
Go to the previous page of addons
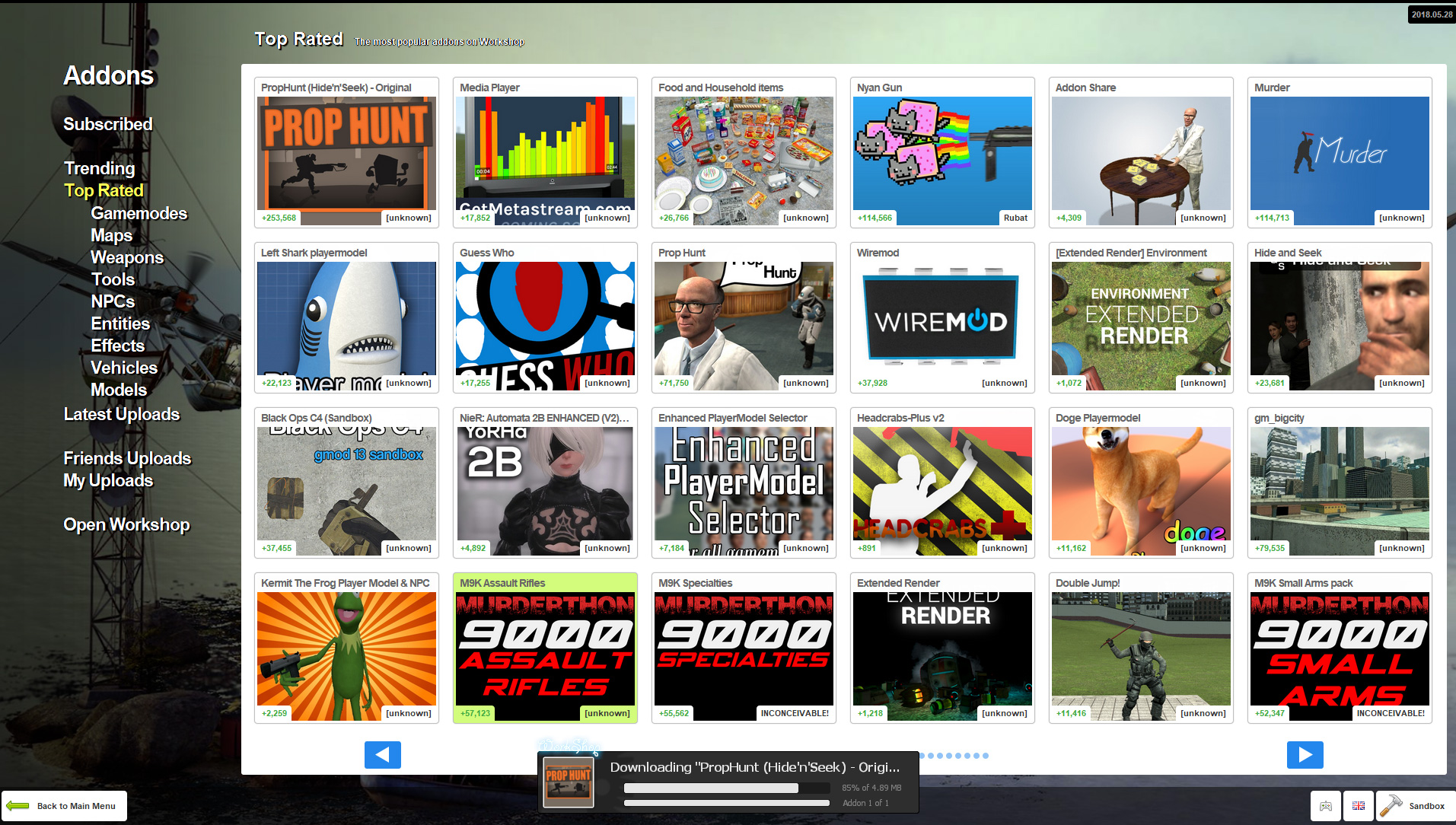pos(382,754)
